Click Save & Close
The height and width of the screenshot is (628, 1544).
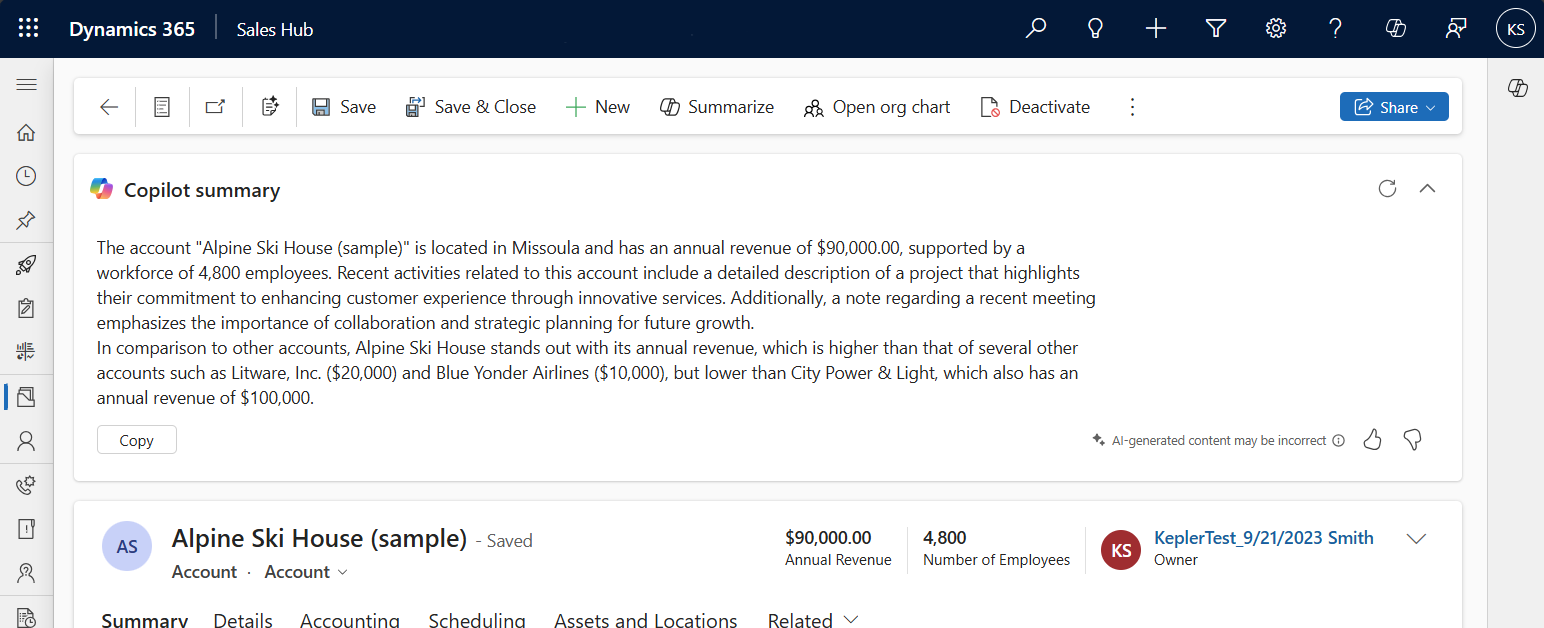470,107
